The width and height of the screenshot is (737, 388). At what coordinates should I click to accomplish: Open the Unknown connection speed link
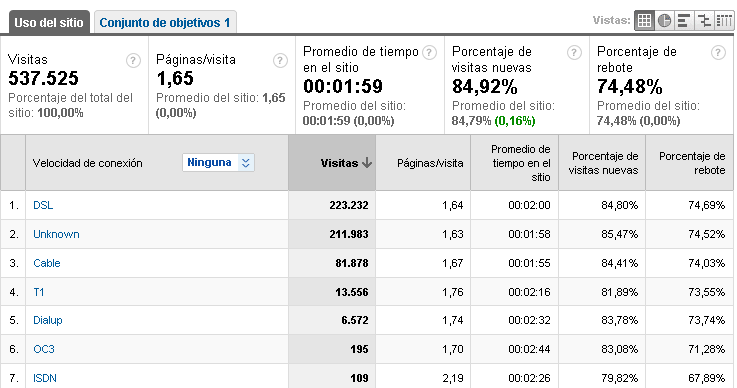coord(56,234)
